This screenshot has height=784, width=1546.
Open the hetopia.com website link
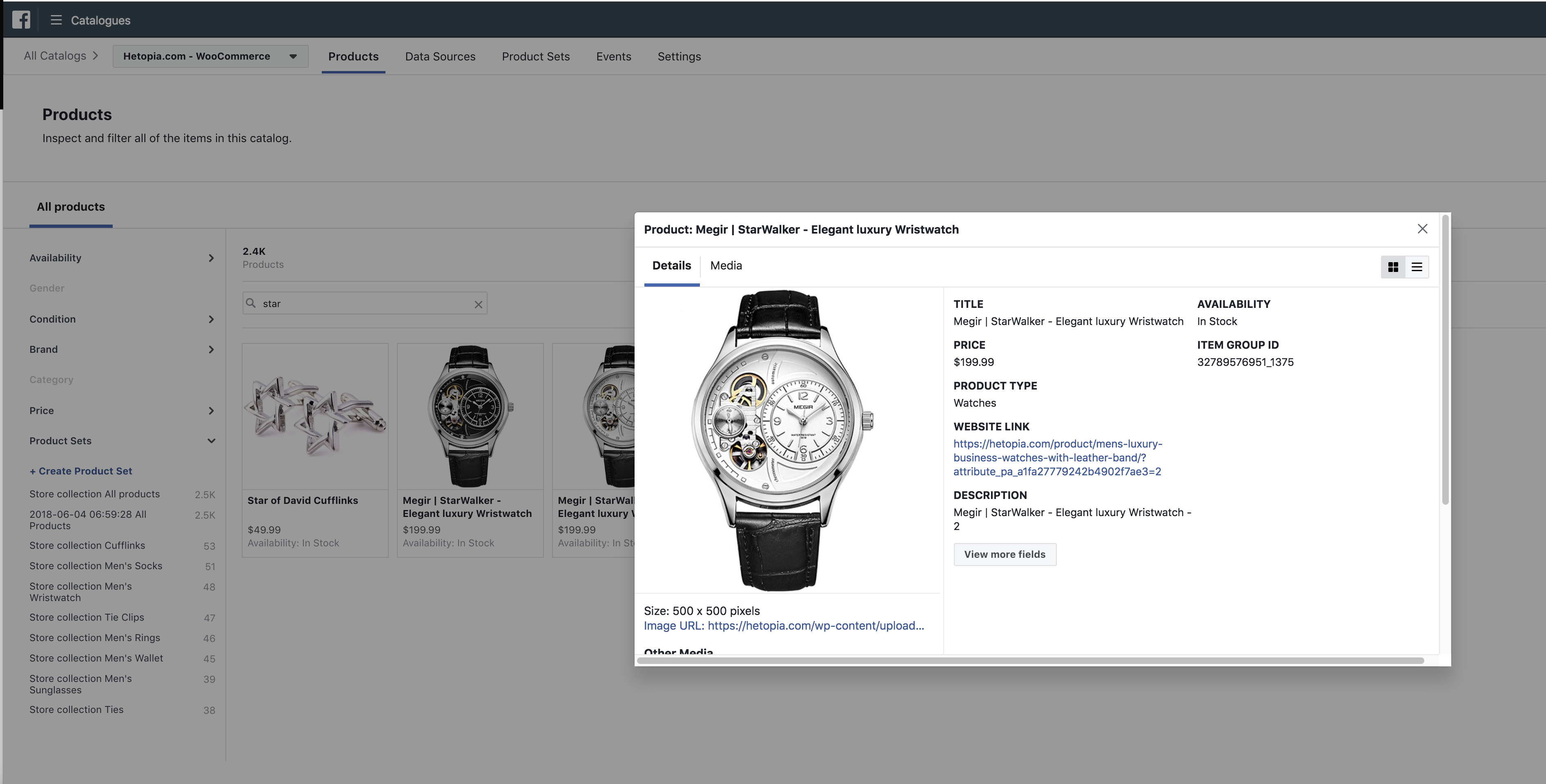(x=1058, y=458)
